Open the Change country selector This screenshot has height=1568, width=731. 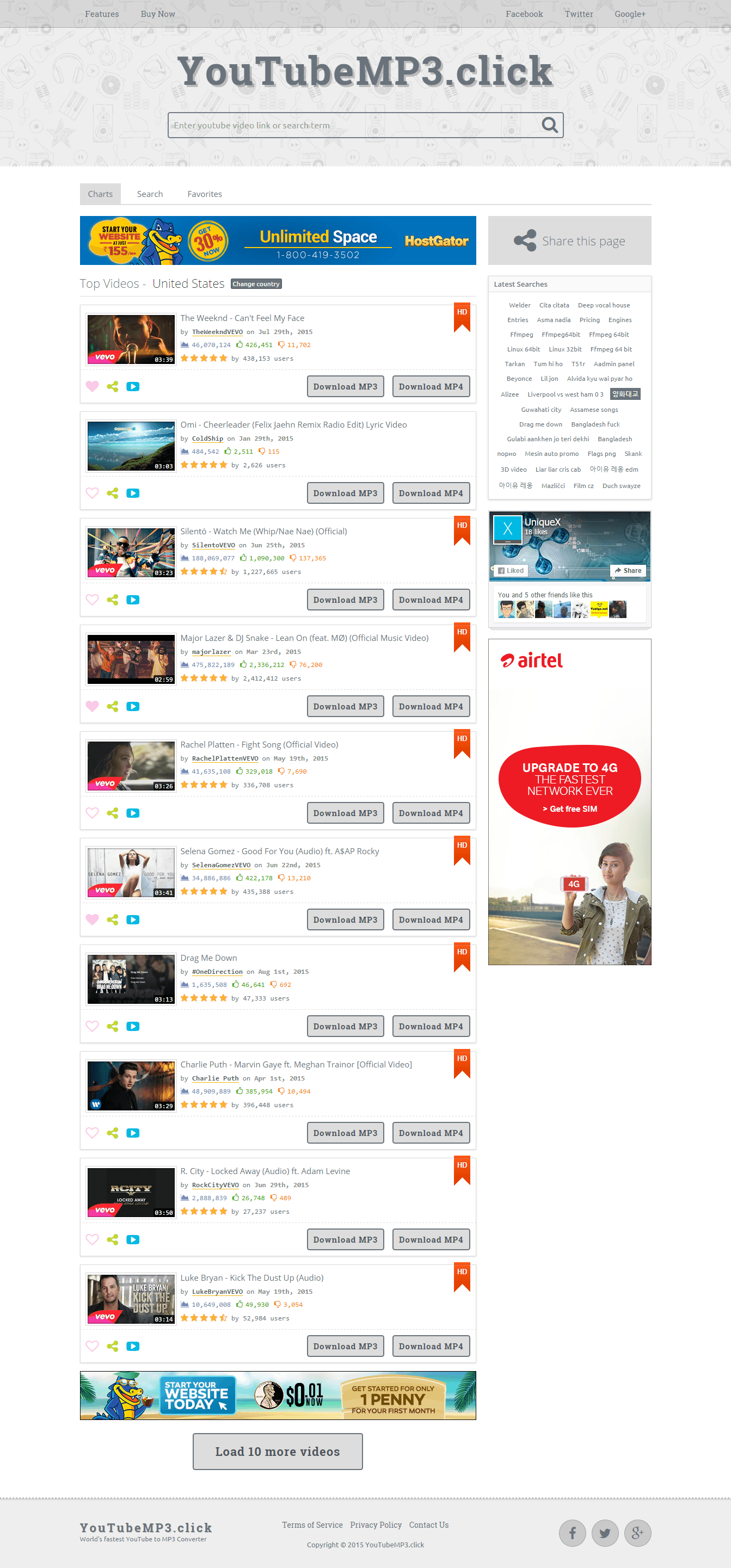tap(256, 284)
